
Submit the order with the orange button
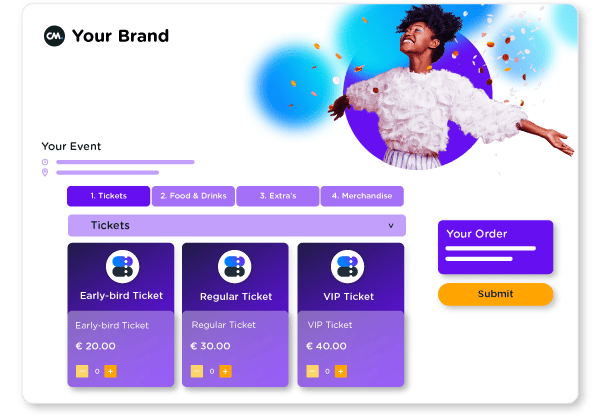click(496, 294)
